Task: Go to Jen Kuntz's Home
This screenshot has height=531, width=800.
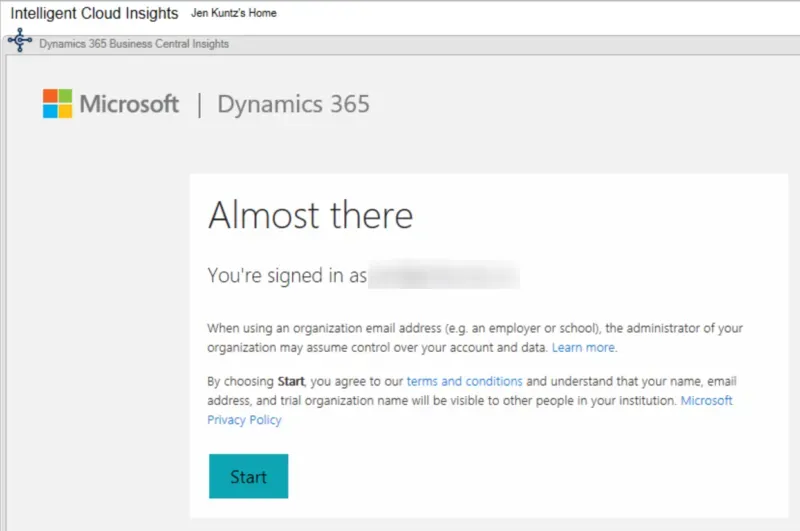Action: tap(233, 14)
